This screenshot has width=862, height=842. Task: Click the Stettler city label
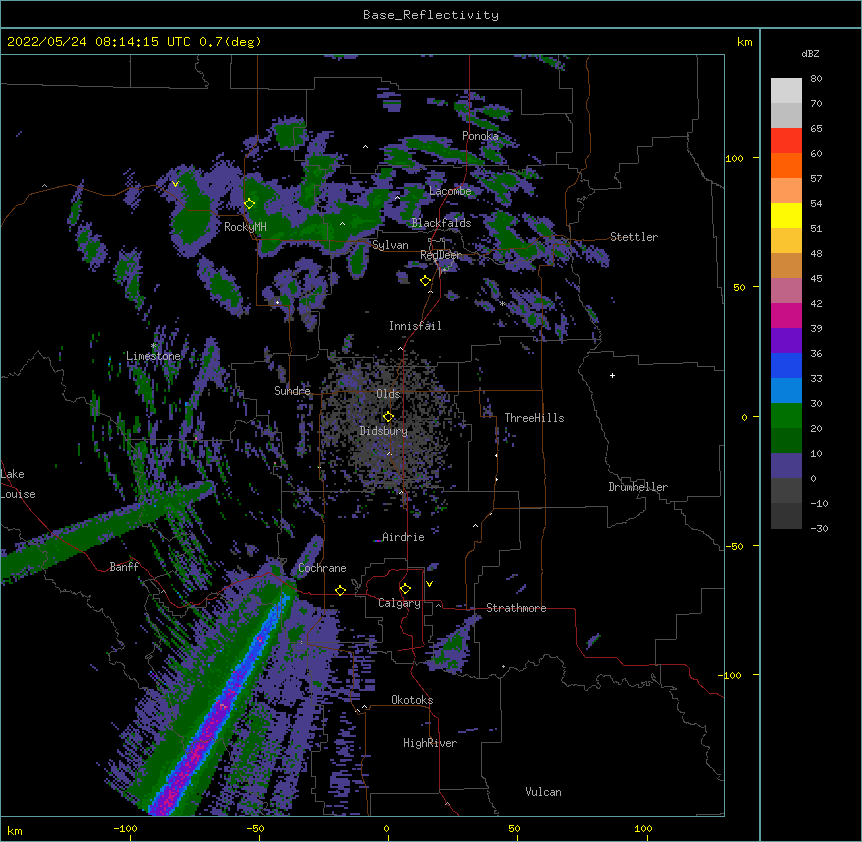[x=634, y=237]
